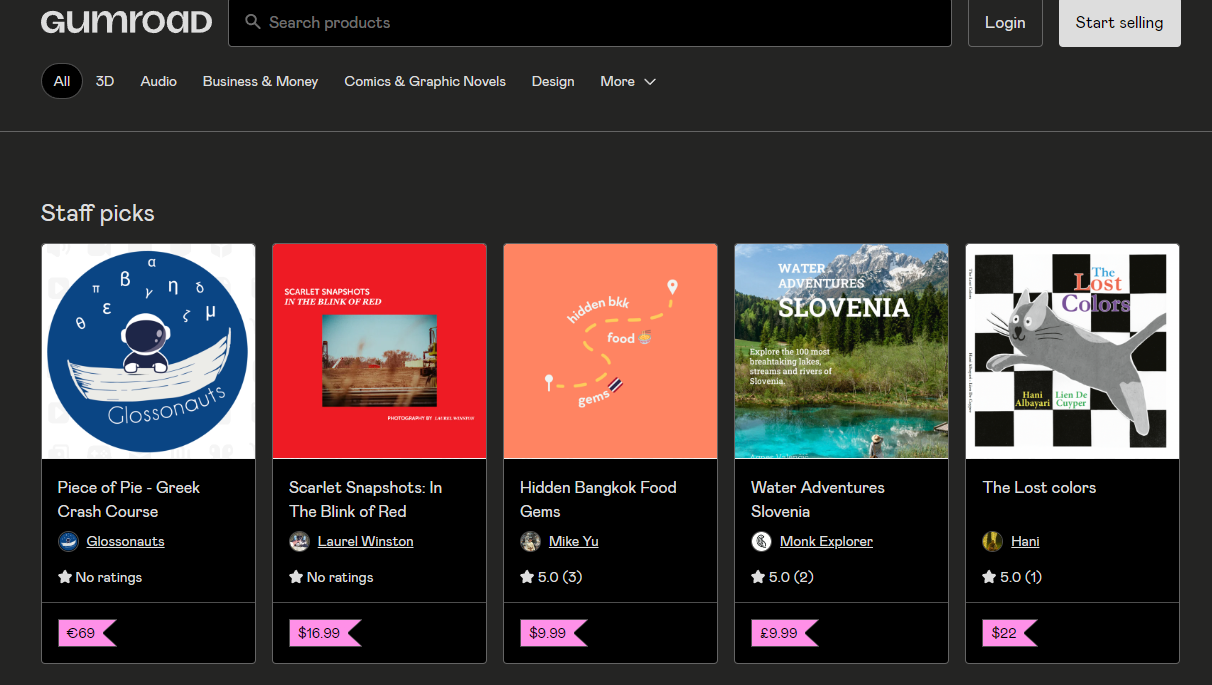
Task: Click the $22 price tag
Action: [x=1009, y=633]
